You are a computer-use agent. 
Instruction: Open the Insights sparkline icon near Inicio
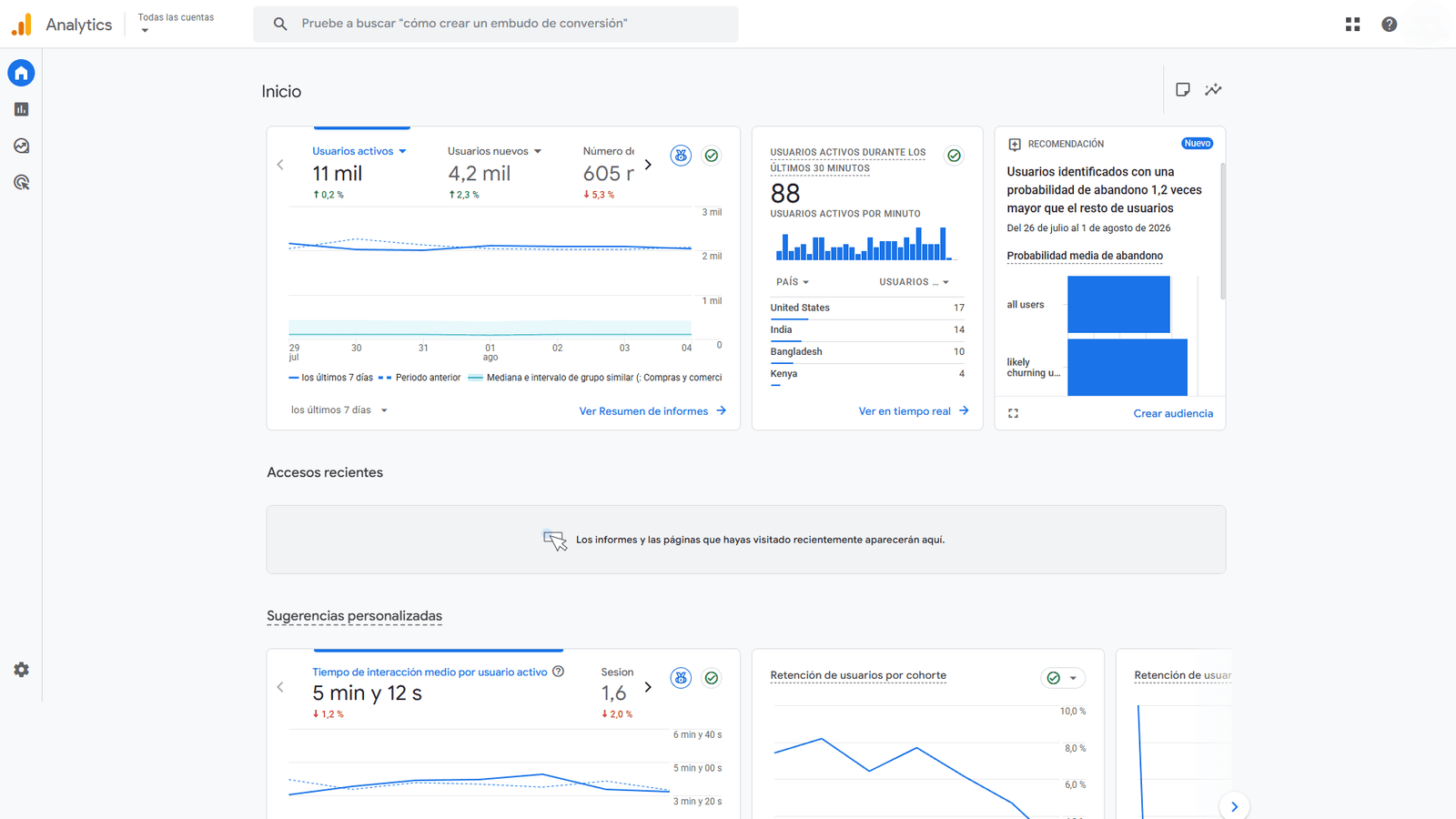1213,89
